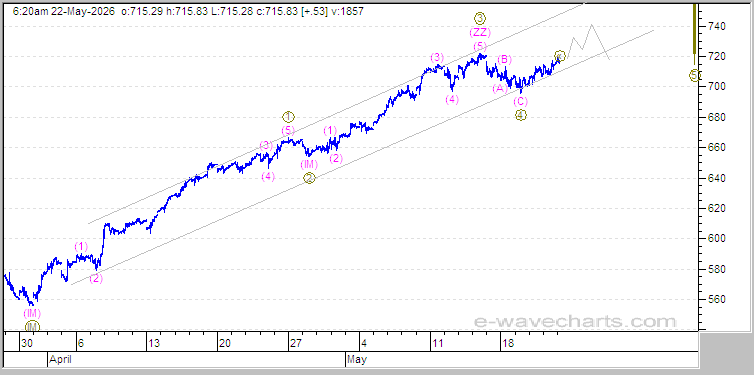Click pink (5) label directly under circled 1
The height and width of the screenshot is (375, 754).
point(288,130)
